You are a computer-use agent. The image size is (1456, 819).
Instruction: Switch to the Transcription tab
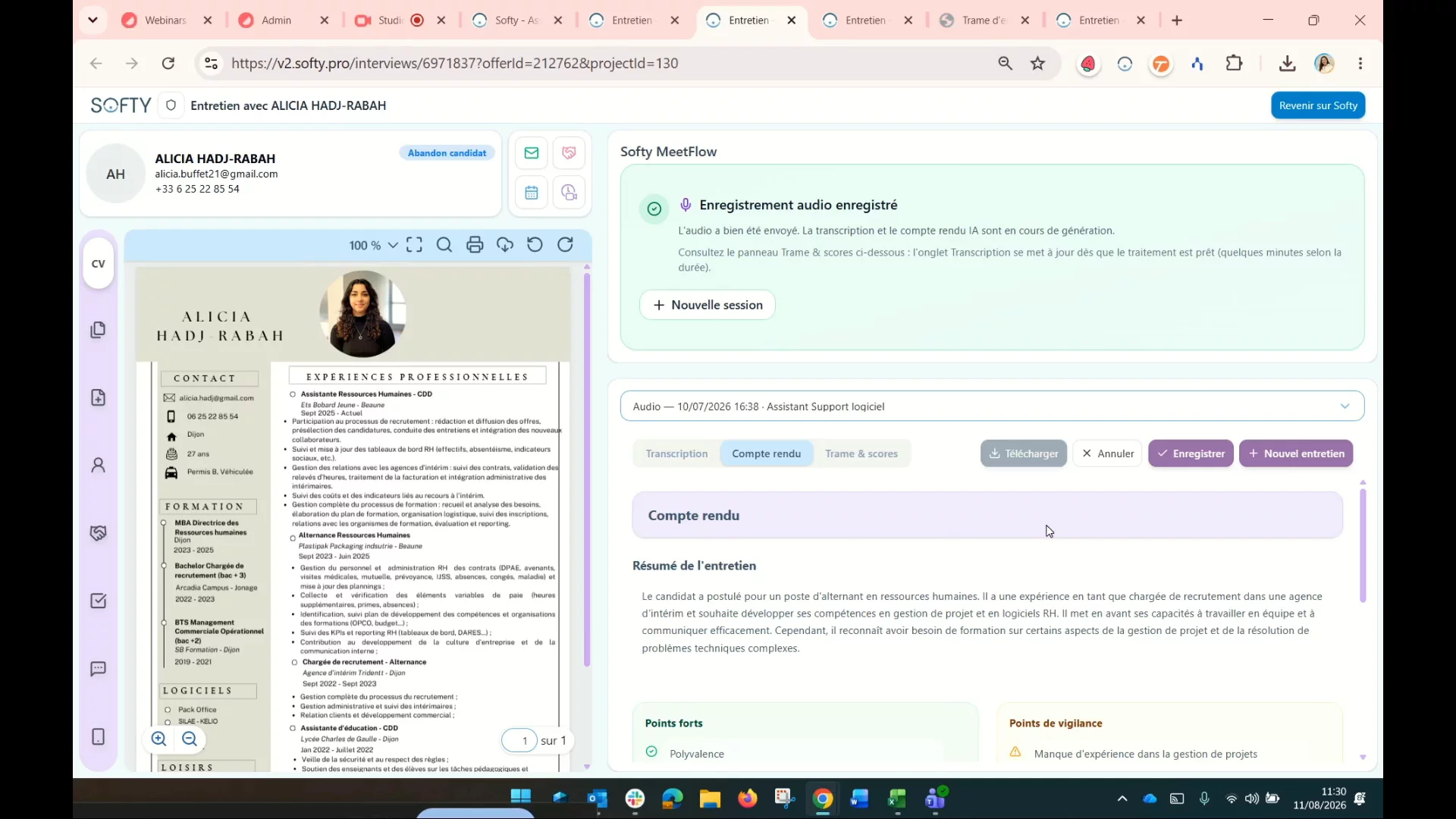[x=676, y=453]
